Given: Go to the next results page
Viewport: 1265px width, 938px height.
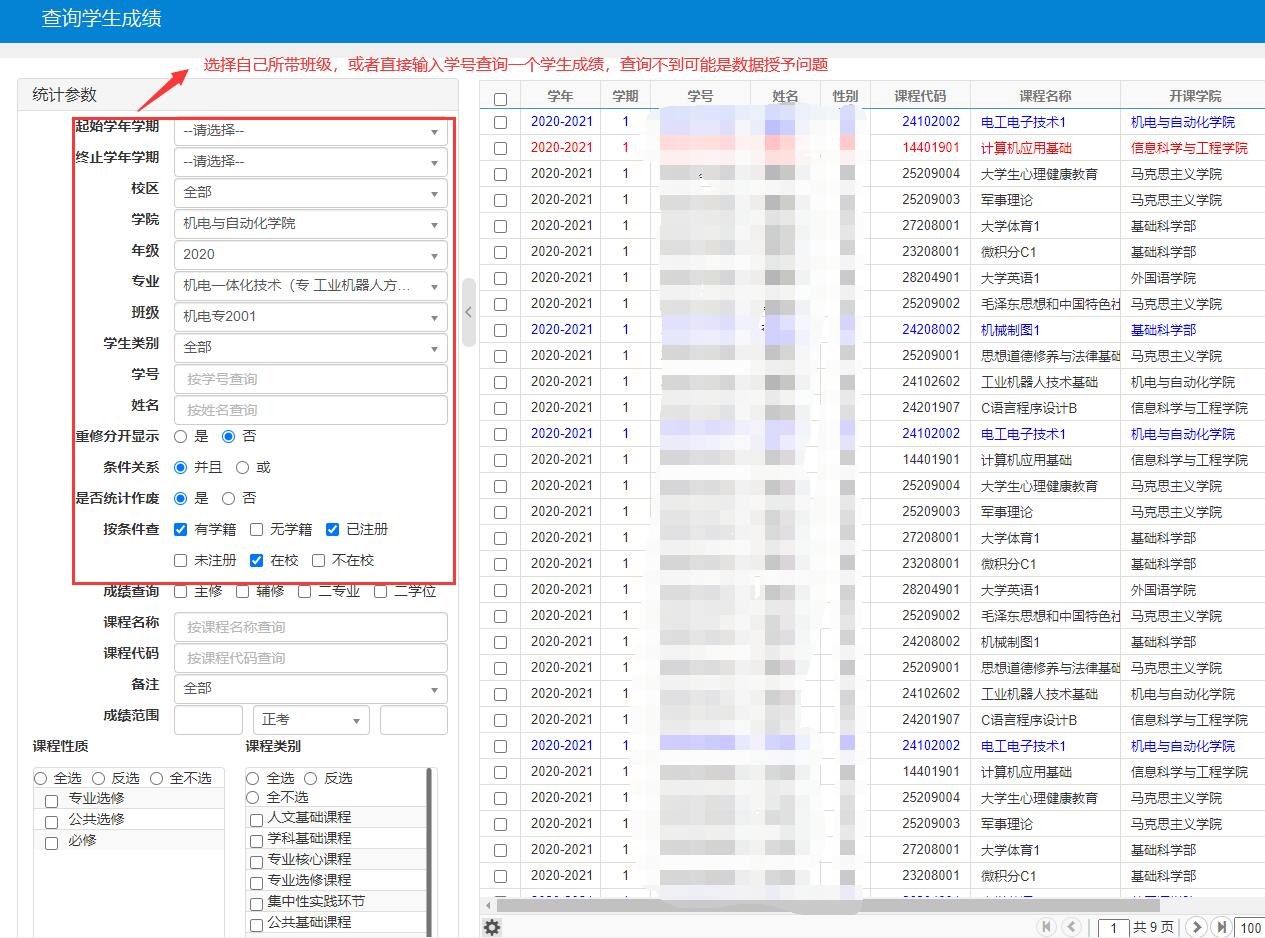Looking at the screenshot, I should point(1196,927).
